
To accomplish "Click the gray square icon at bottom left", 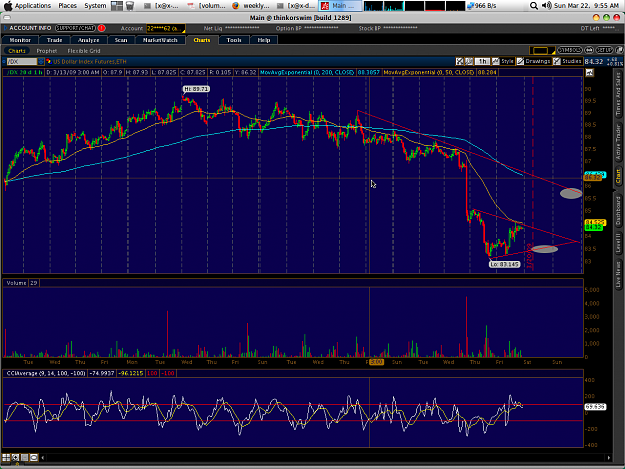I will (x=24, y=457).
